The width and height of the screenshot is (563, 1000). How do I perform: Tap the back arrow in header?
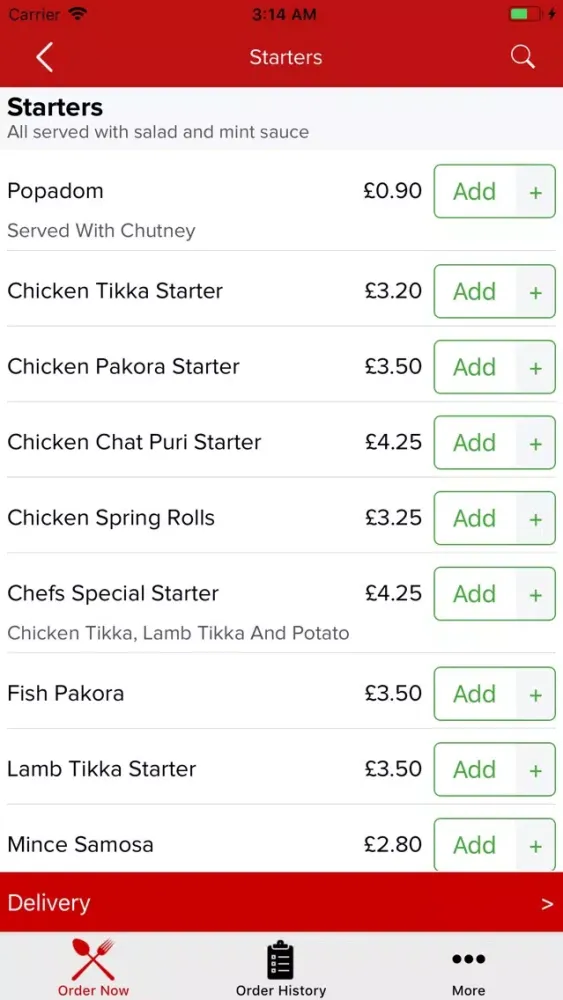[44, 57]
